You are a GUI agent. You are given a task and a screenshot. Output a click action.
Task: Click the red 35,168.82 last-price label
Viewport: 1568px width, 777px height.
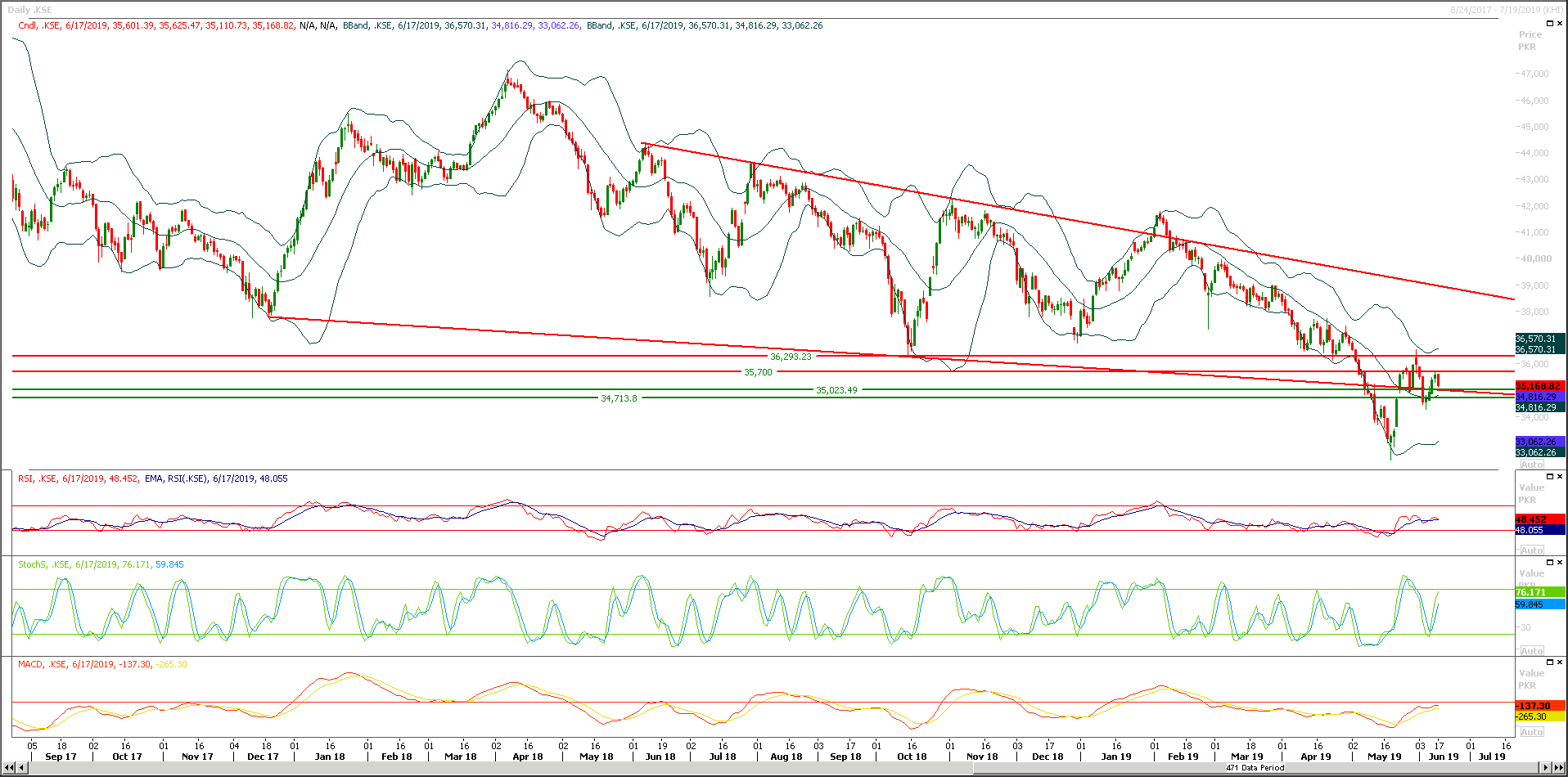1539,384
